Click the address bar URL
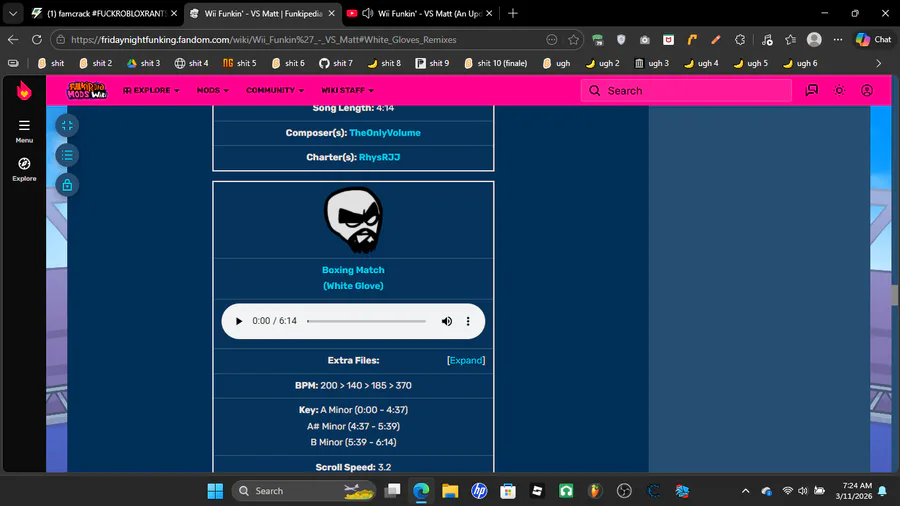Viewport: 900px width, 506px height. tap(263, 40)
